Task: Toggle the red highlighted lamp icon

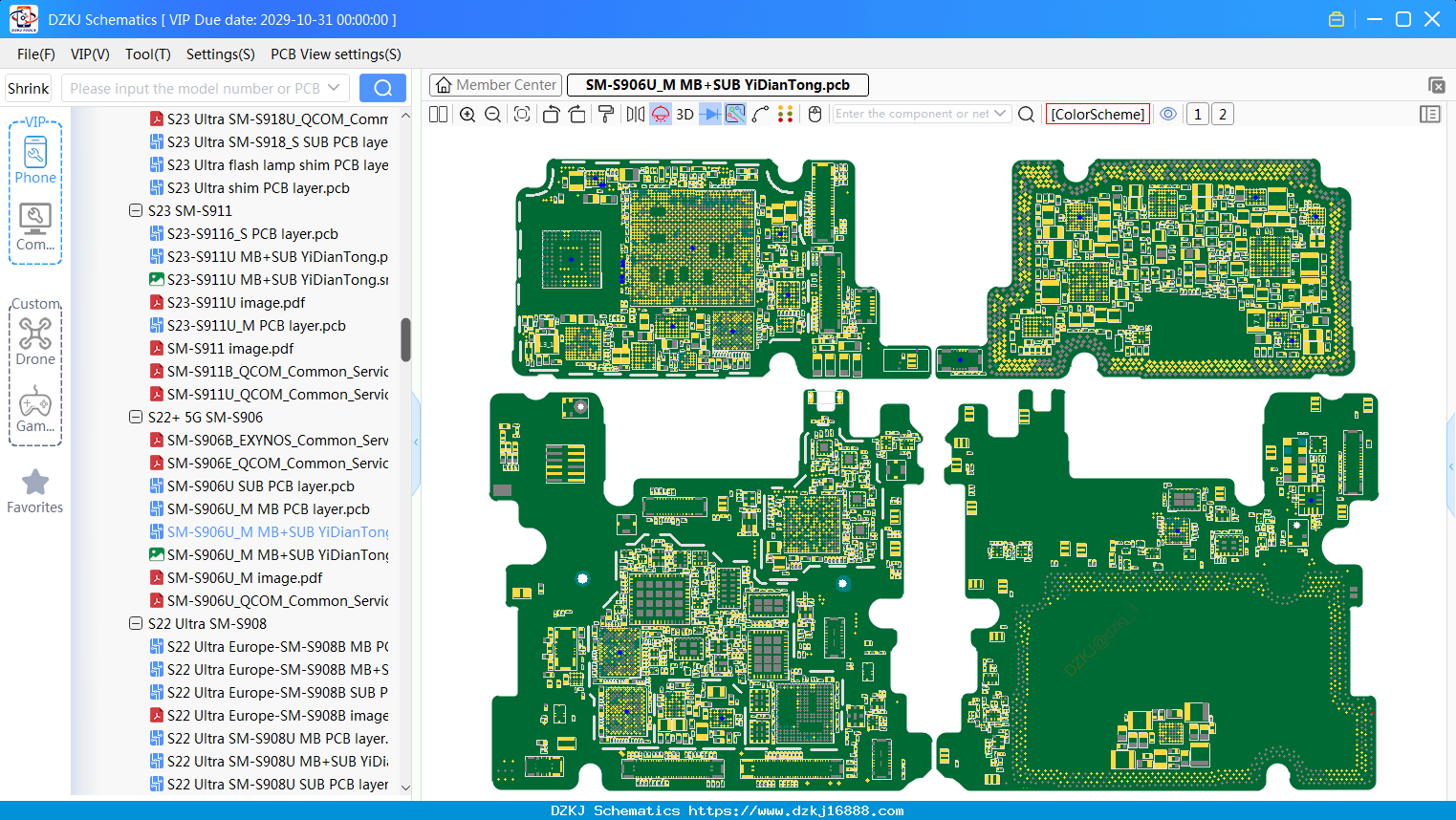Action: click(x=661, y=114)
